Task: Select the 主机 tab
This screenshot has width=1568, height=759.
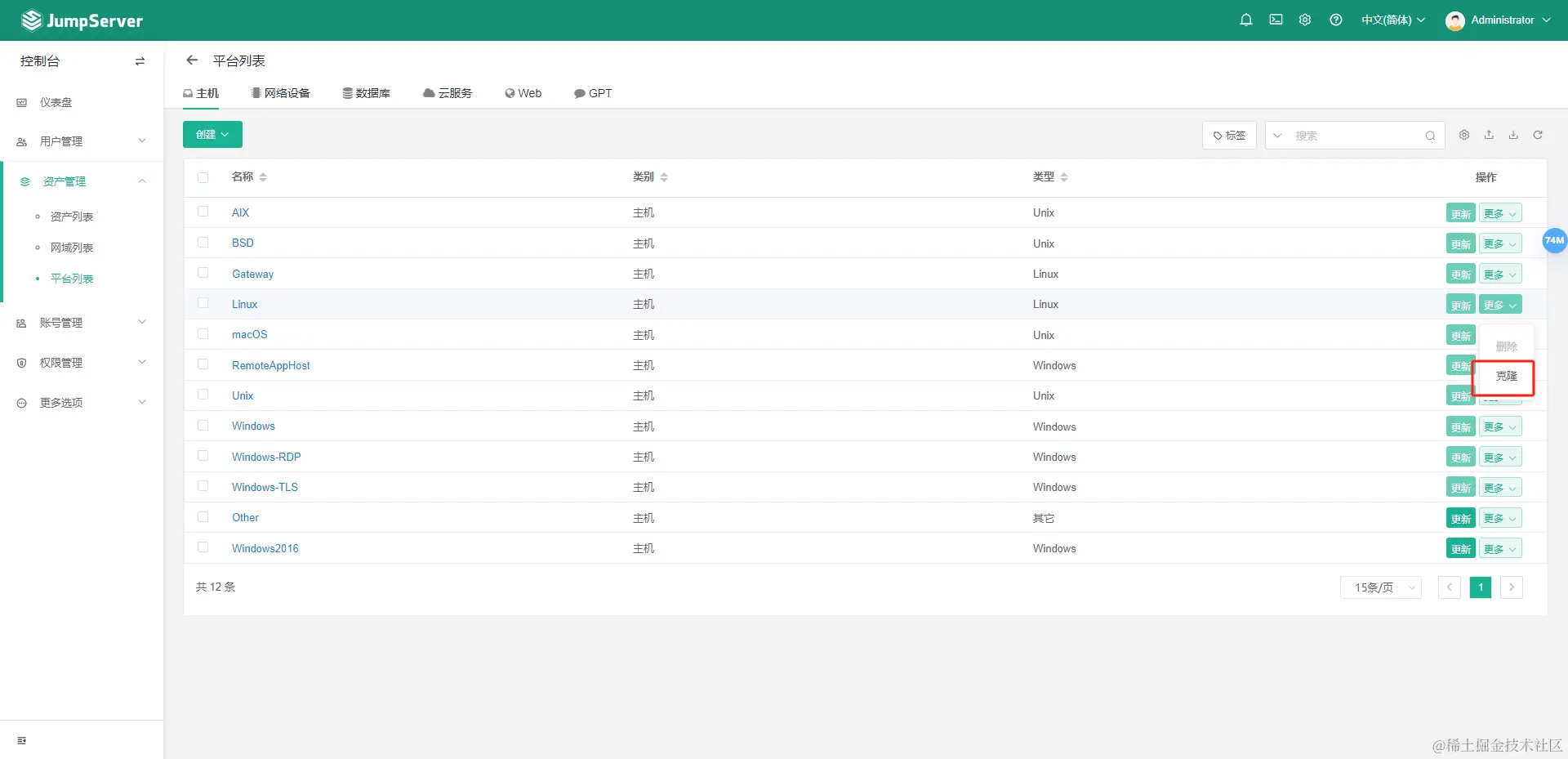Action: 201,93
